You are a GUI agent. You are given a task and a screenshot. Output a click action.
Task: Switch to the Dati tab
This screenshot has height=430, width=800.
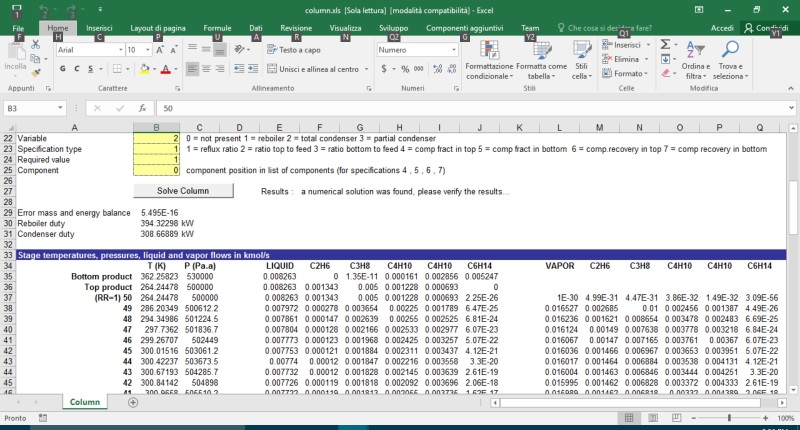point(256,28)
